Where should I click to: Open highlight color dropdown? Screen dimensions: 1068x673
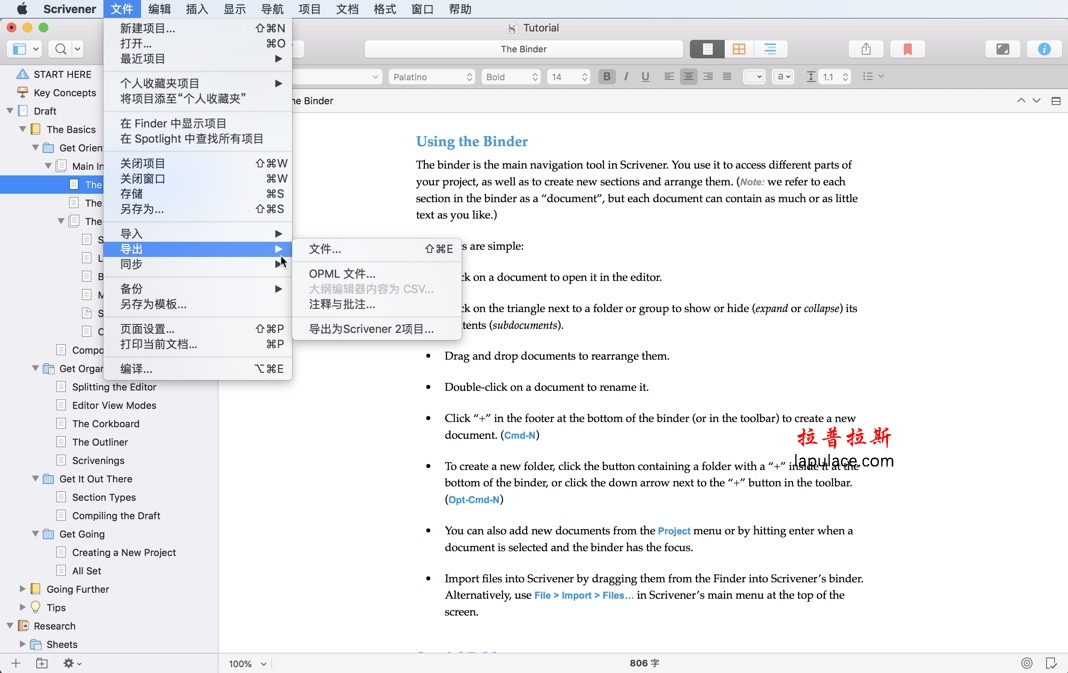[784, 77]
